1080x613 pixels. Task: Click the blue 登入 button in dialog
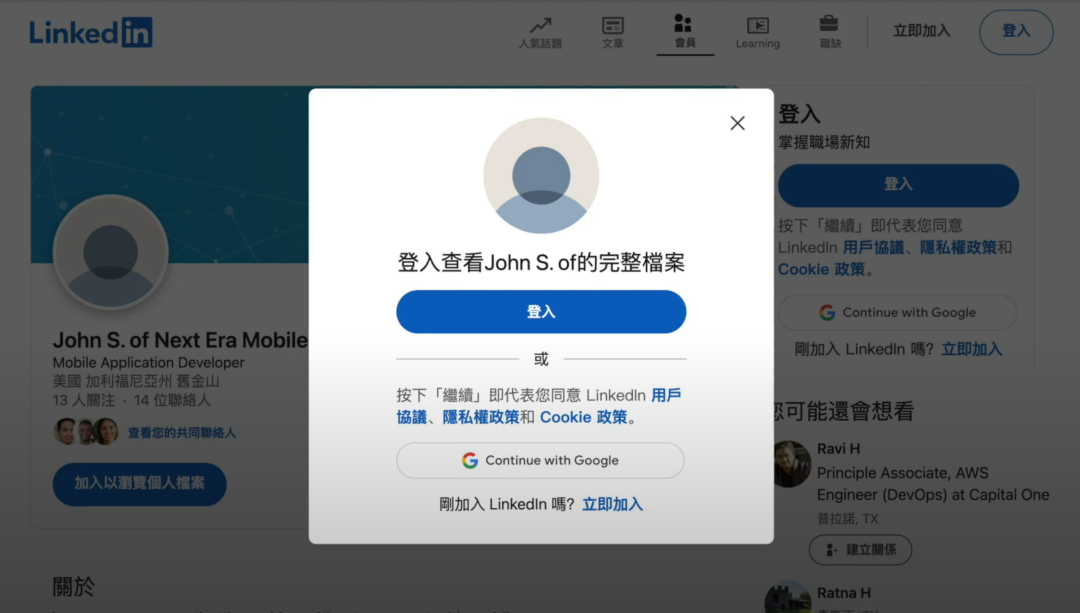click(541, 312)
